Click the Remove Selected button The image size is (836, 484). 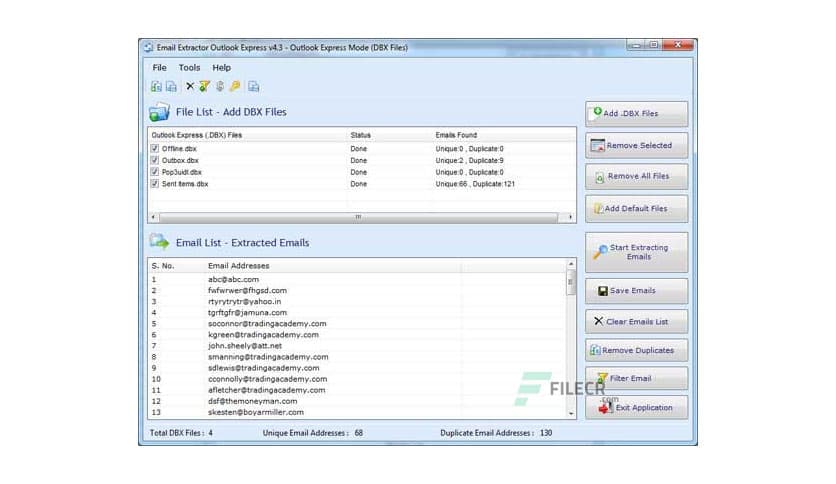pos(637,146)
